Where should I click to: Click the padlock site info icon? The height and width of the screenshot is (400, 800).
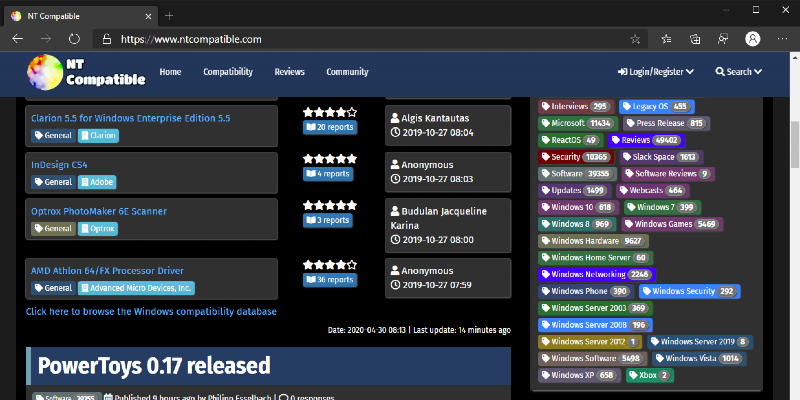click(x=107, y=39)
